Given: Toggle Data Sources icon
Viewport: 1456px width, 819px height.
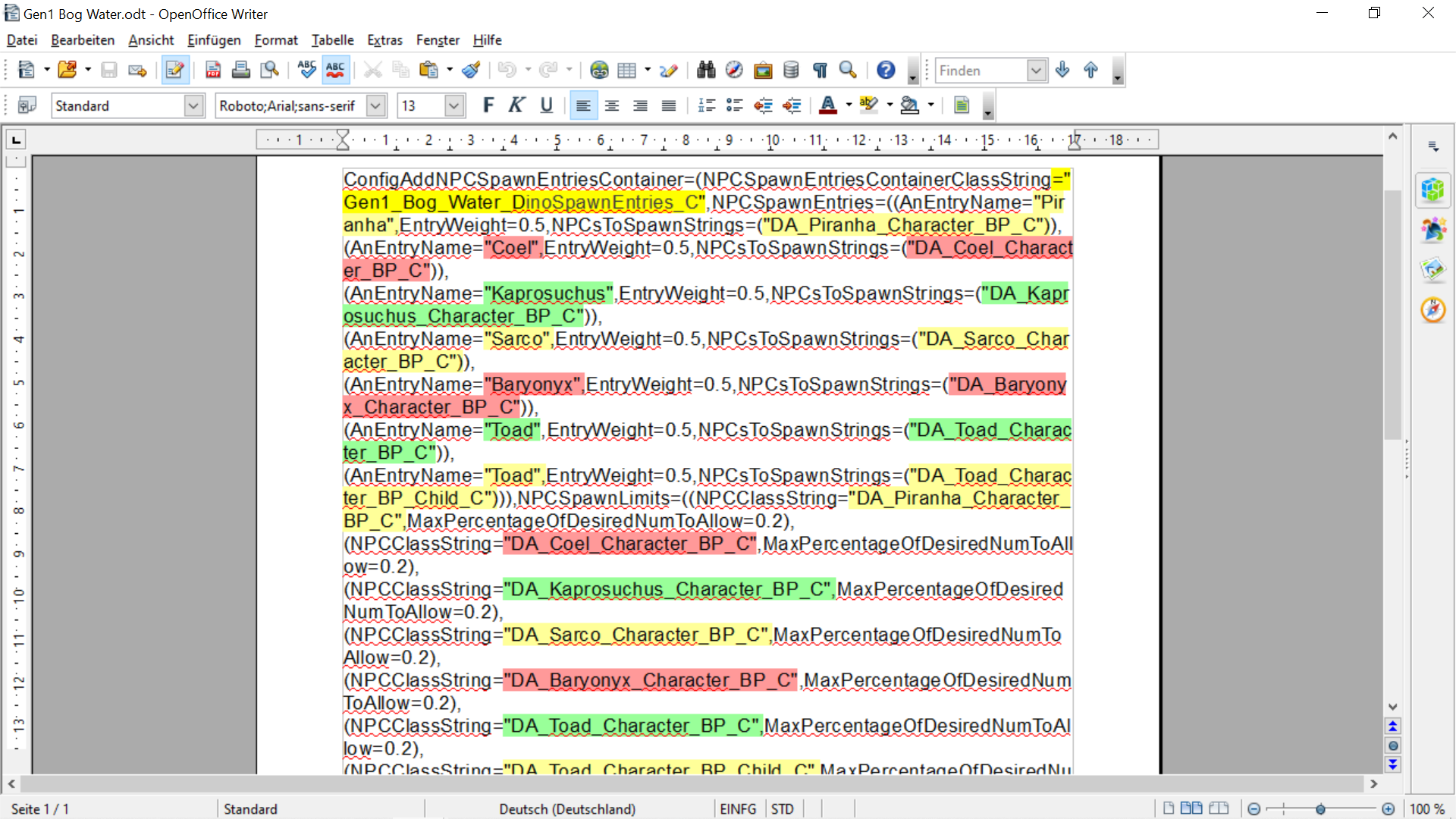Looking at the screenshot, I should pos(791,71).
